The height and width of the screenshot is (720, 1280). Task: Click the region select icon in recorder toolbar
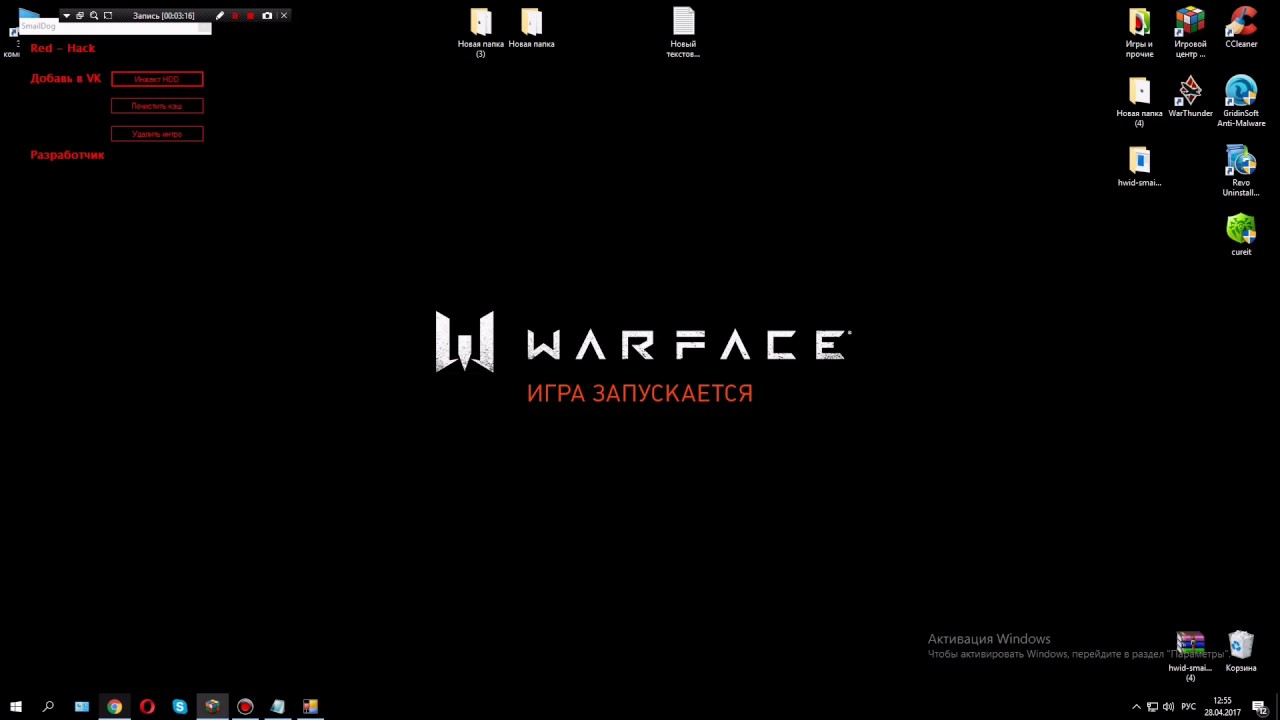[x=108, y=16]
